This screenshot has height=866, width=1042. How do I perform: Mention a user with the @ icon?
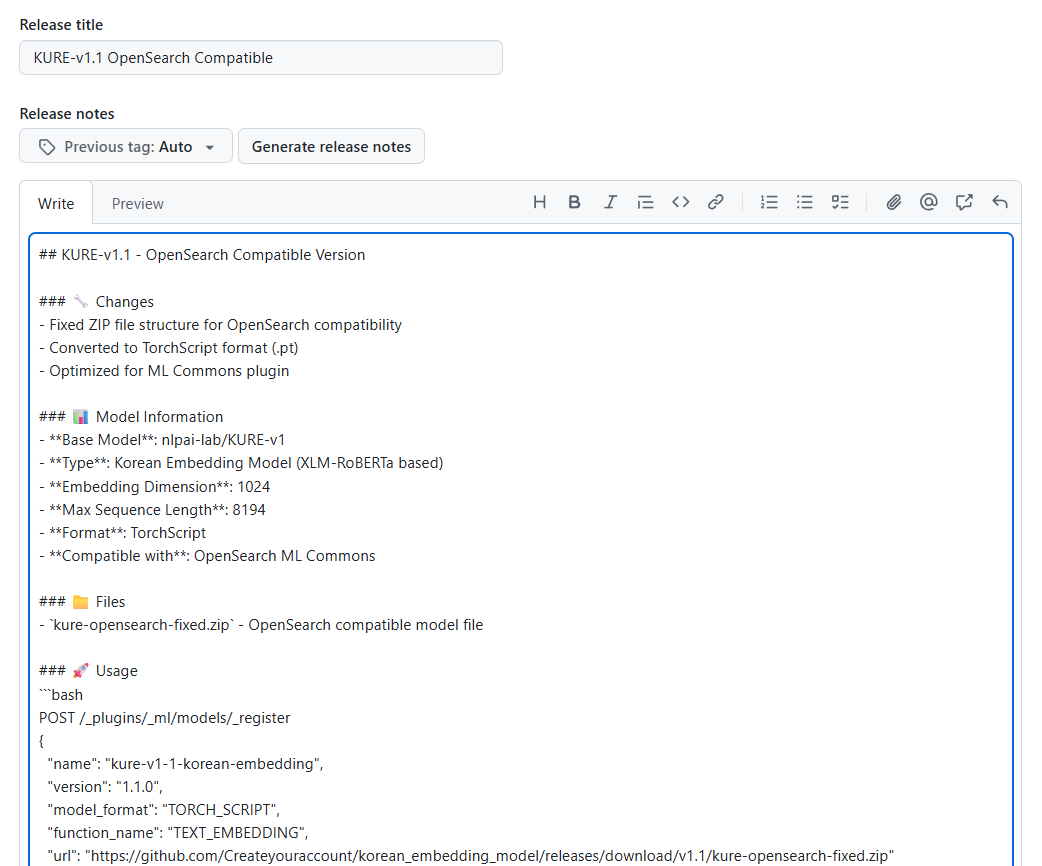tap(929, 202)
